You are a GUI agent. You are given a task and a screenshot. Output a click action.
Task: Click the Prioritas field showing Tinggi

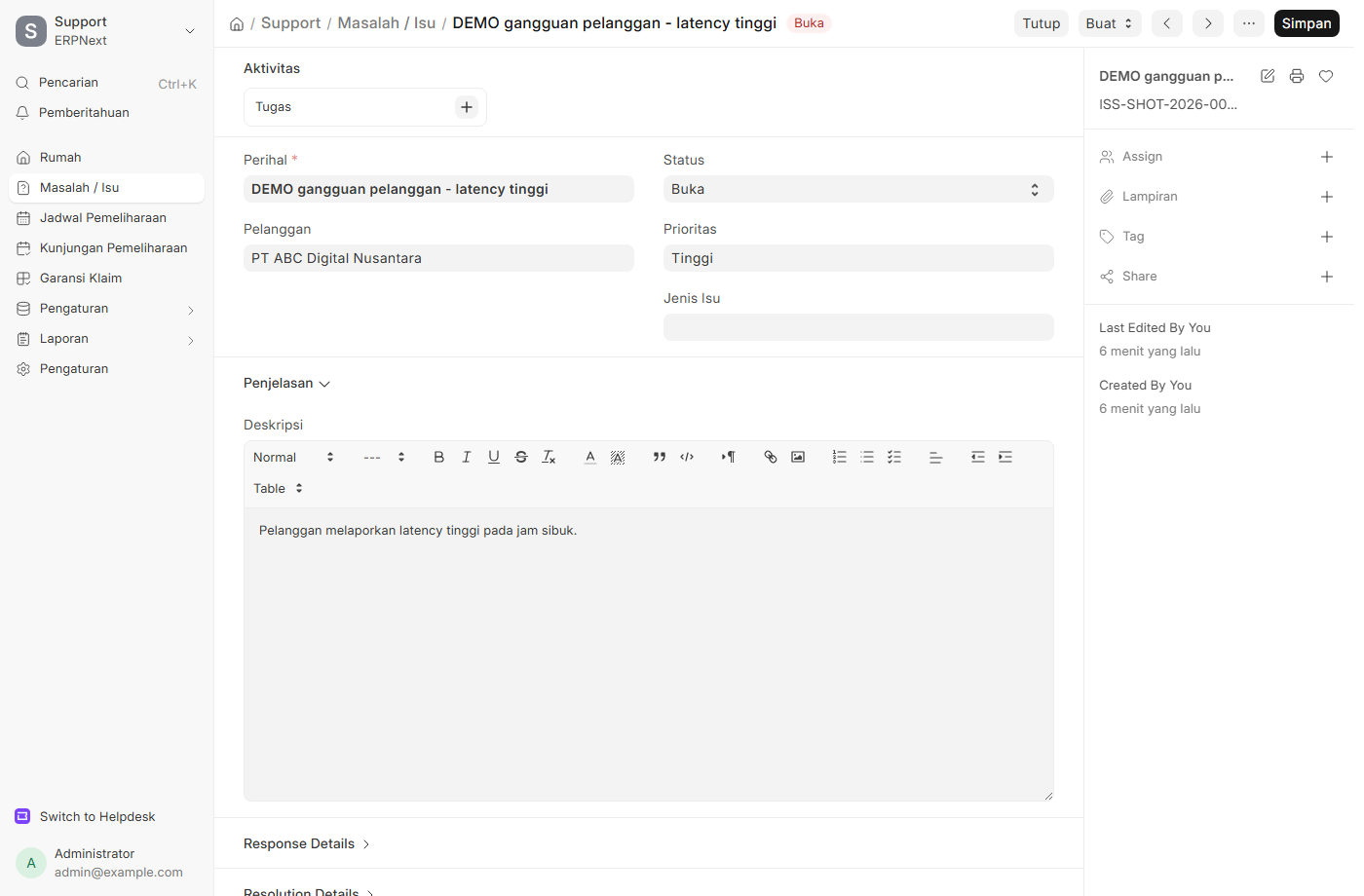click(x=858, y=258)
